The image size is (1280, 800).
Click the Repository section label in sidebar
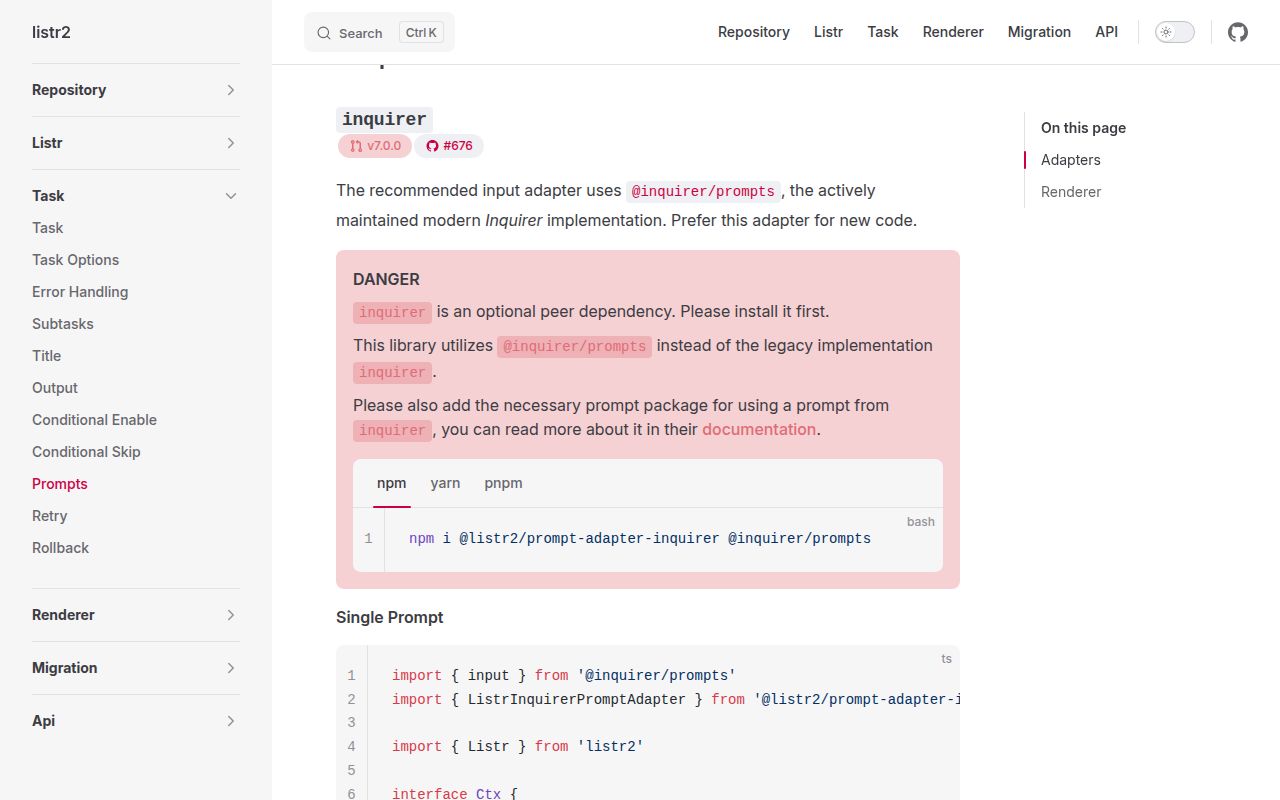coord(69,90)
